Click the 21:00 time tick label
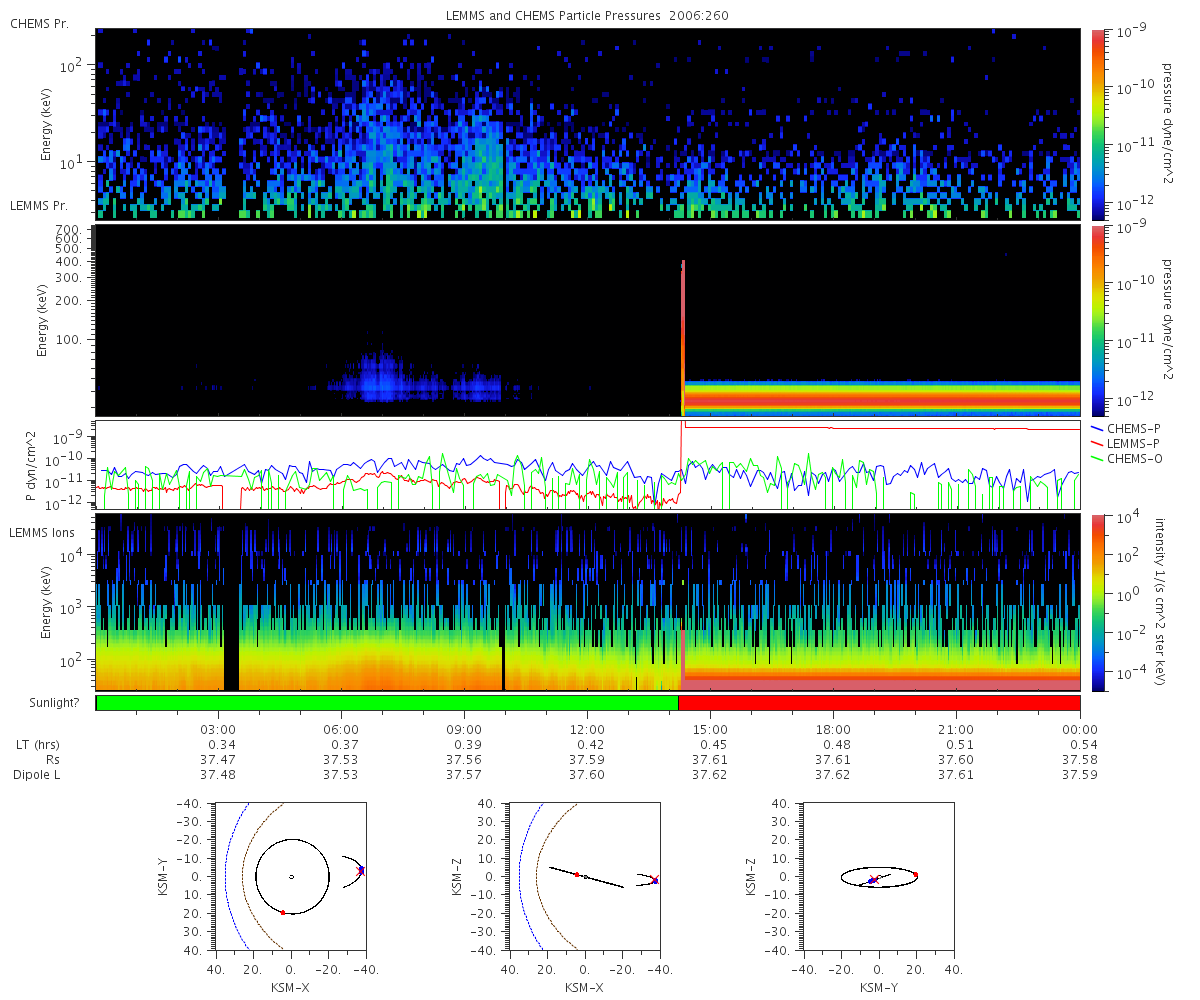The image size is (1200, 1000). [957, 728]
